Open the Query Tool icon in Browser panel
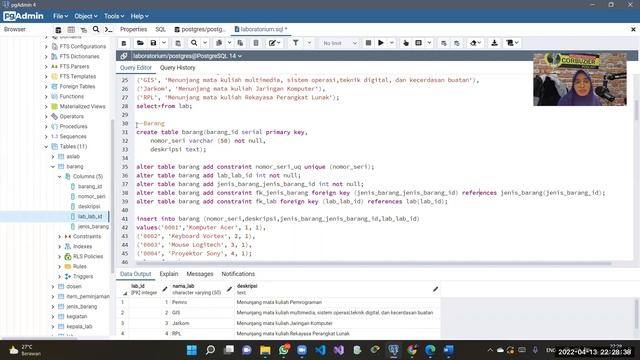640x360 pixels. pyautogui.click(x=58, y=30)
